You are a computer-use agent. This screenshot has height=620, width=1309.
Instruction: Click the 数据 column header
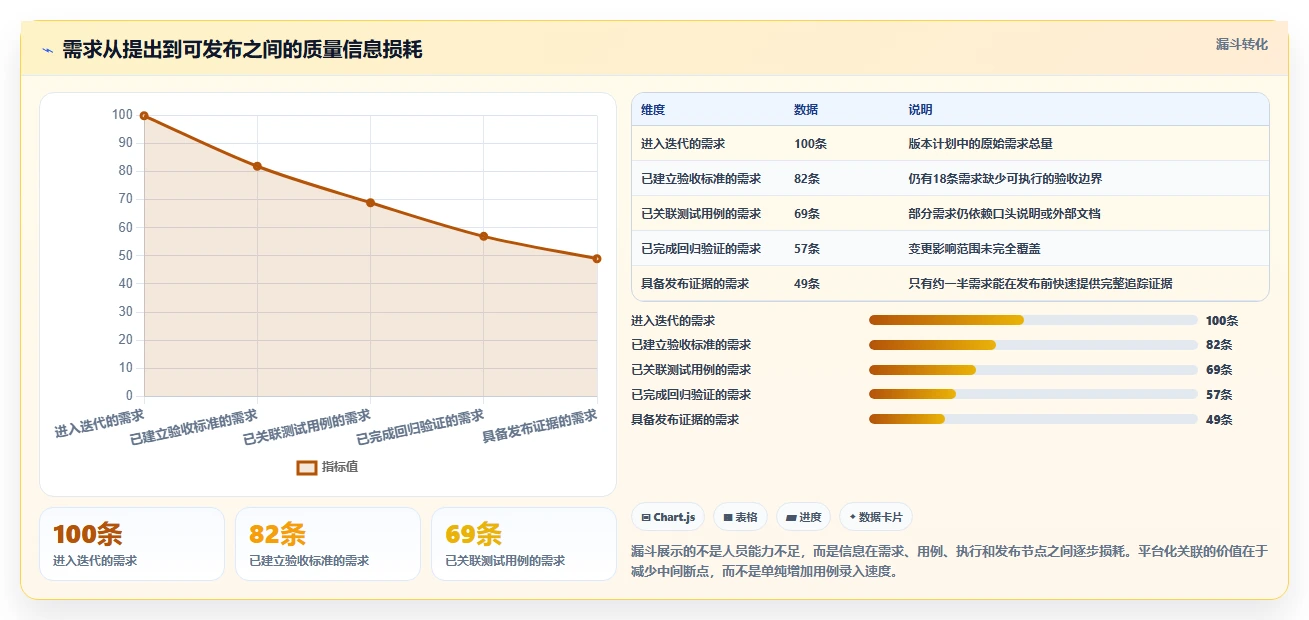tap(806, 110)
